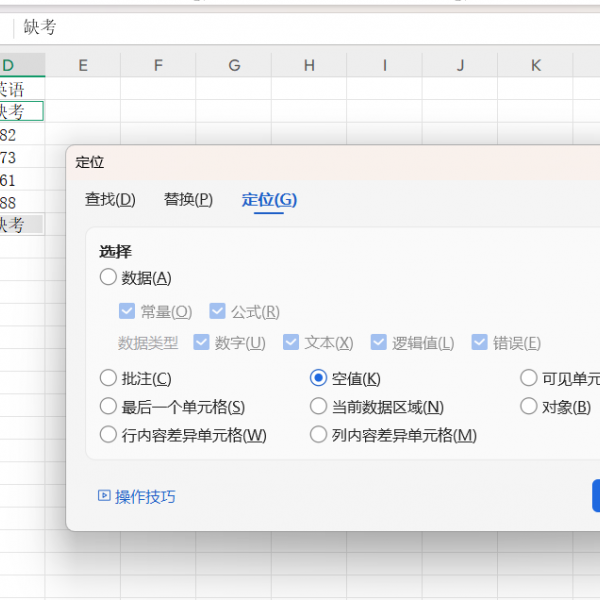Image resolution: width=600 pixels, height=600 pixels.
Task: Open the 操作技巧 video tips link
Action: tap(136, 497)
